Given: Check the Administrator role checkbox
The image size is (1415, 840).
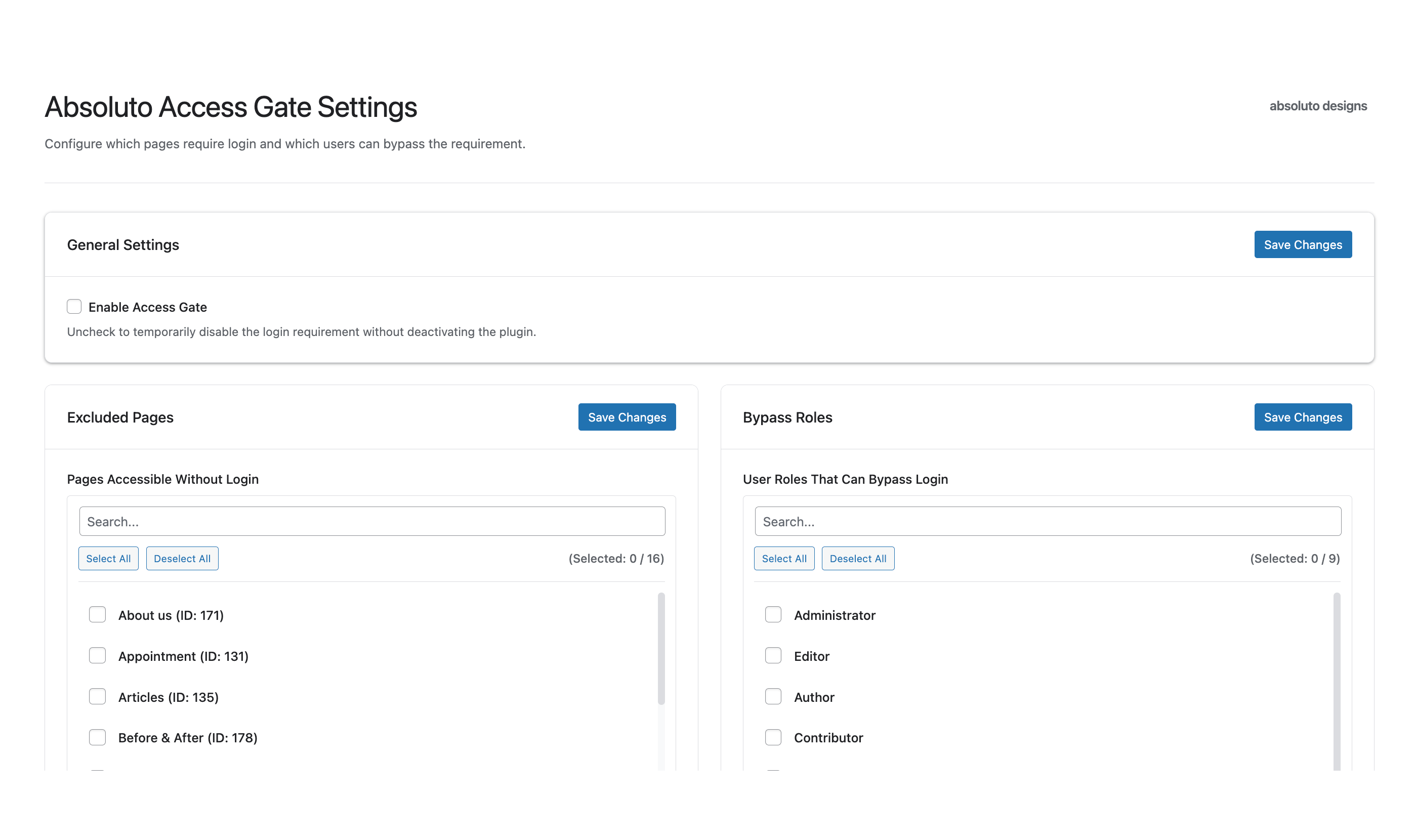Looking at the screenshot, I should [773, 615].
